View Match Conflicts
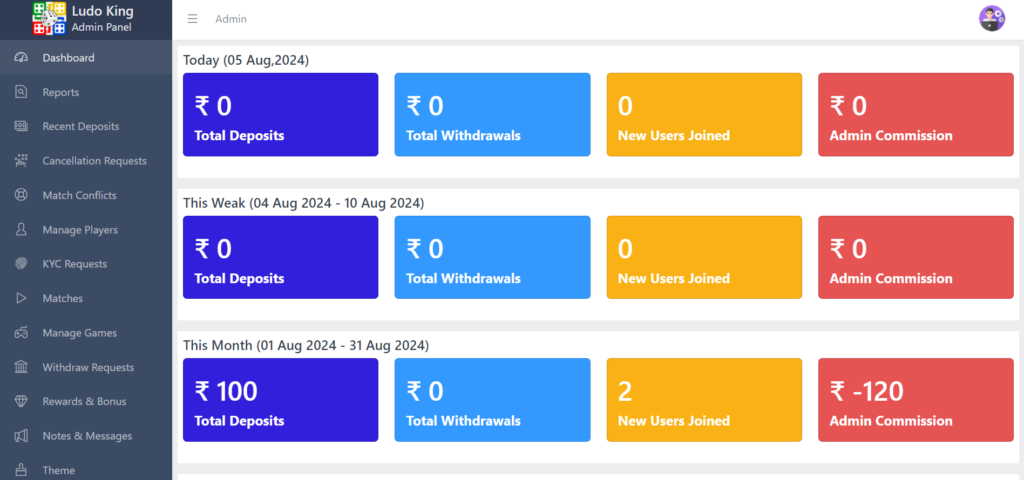 [86, 195]
